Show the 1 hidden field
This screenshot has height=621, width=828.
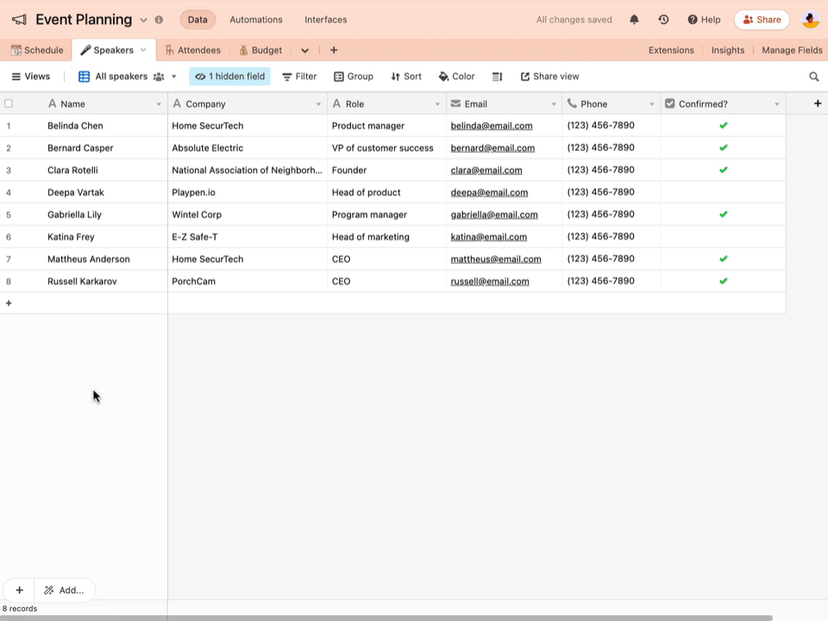(x=230, y=76)
